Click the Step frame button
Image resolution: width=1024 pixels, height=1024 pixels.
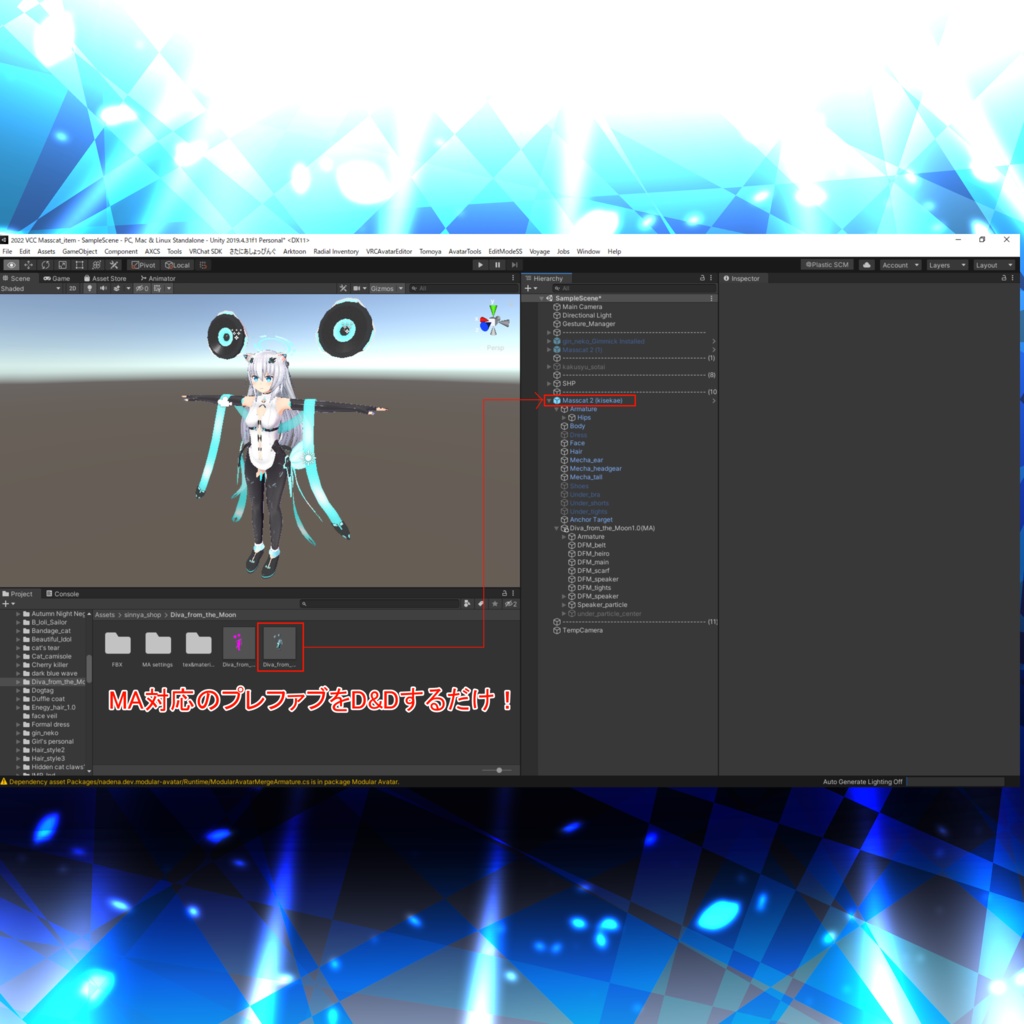[x=514, y=265]
